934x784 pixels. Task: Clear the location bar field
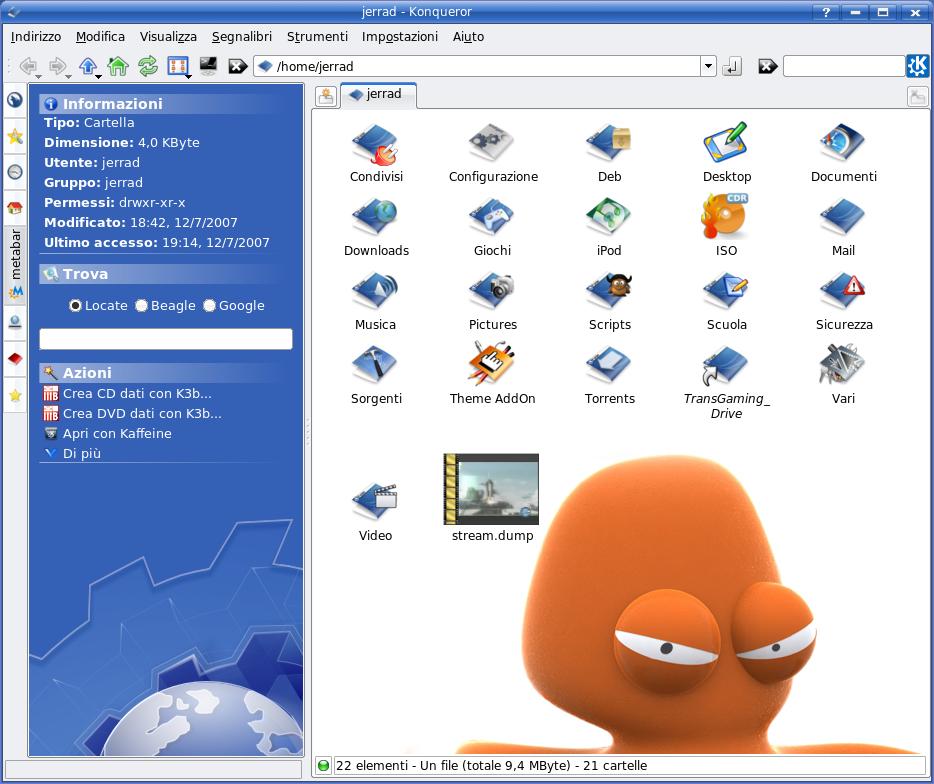click(x=238, y=66)
